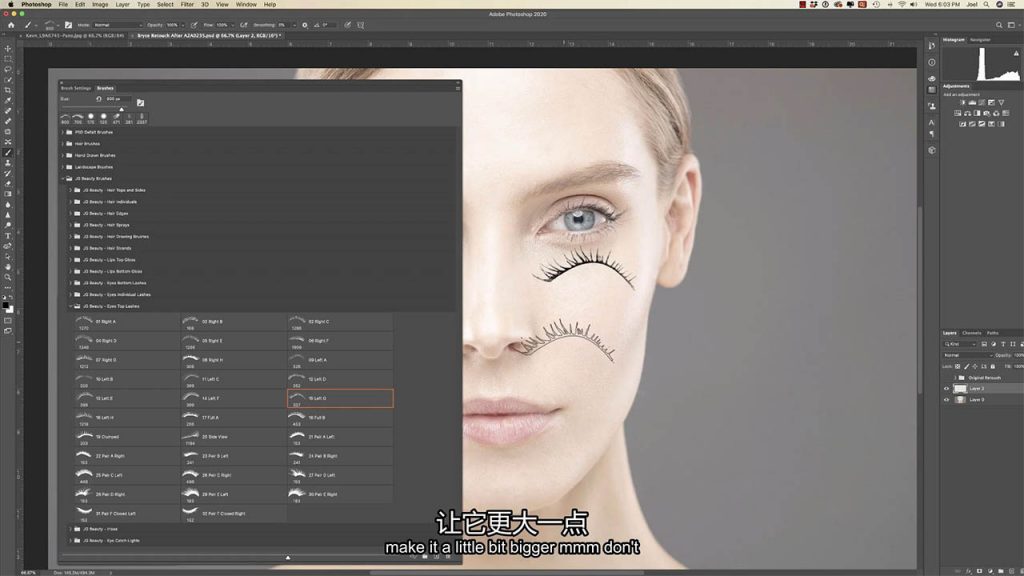Image resolution: width=1024 pixels, height=576 pixels.
Task: Collapse the JS Beauty Brushes folder
Action: pos(63,178)
